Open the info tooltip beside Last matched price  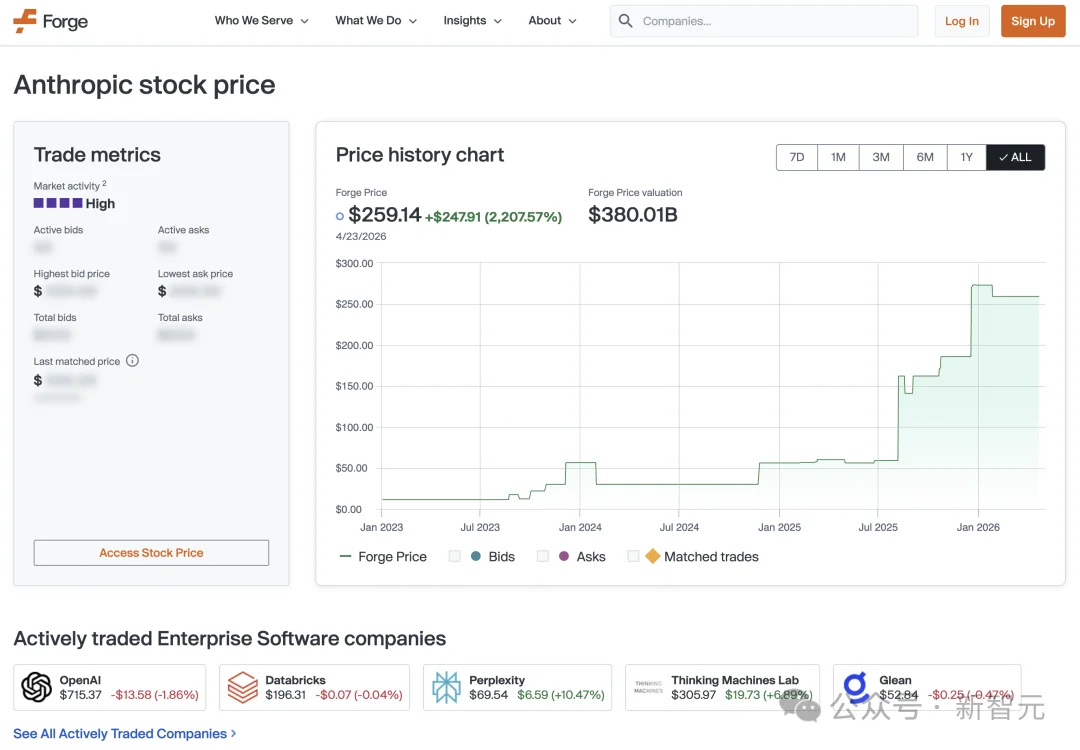pos(132,361)
